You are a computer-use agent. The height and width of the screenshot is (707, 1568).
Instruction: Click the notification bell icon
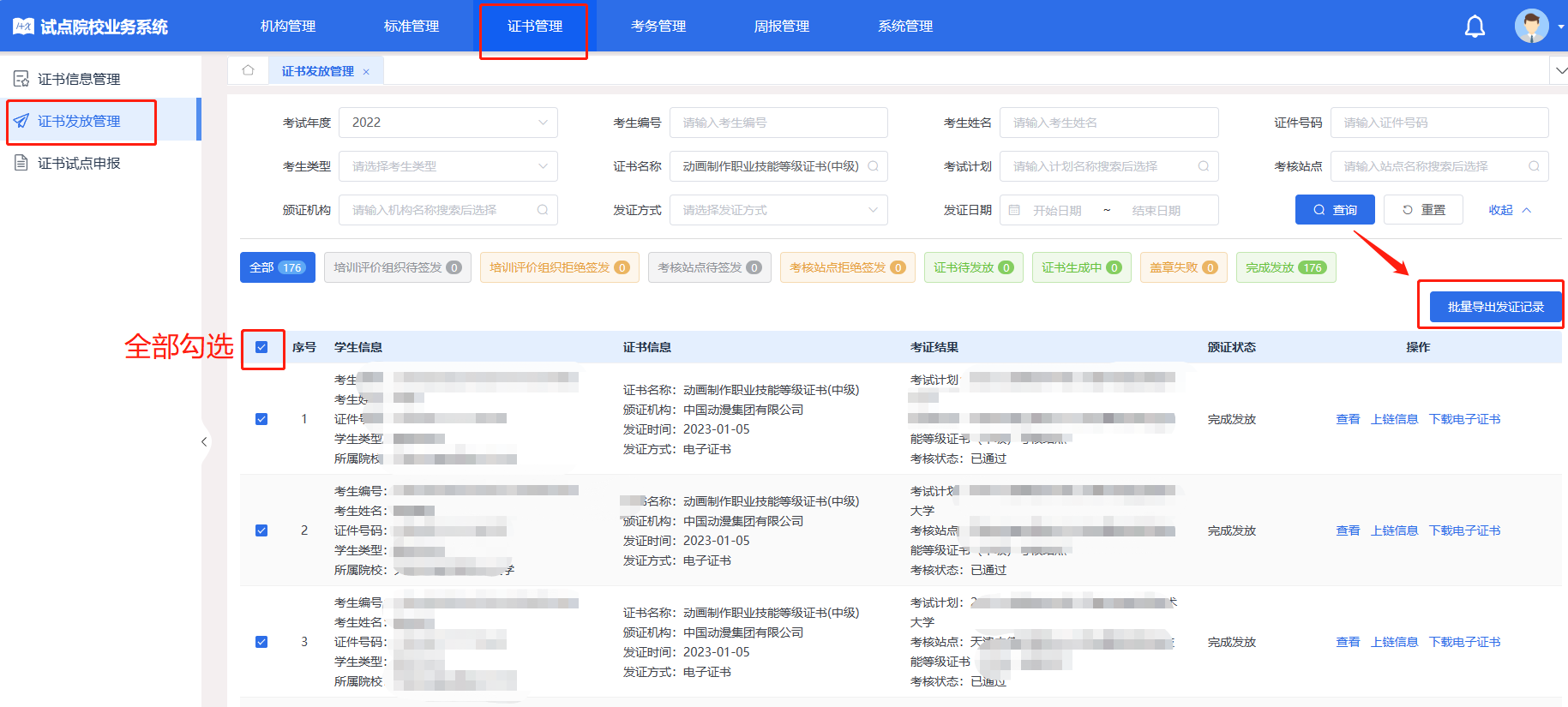point(1475,27)
